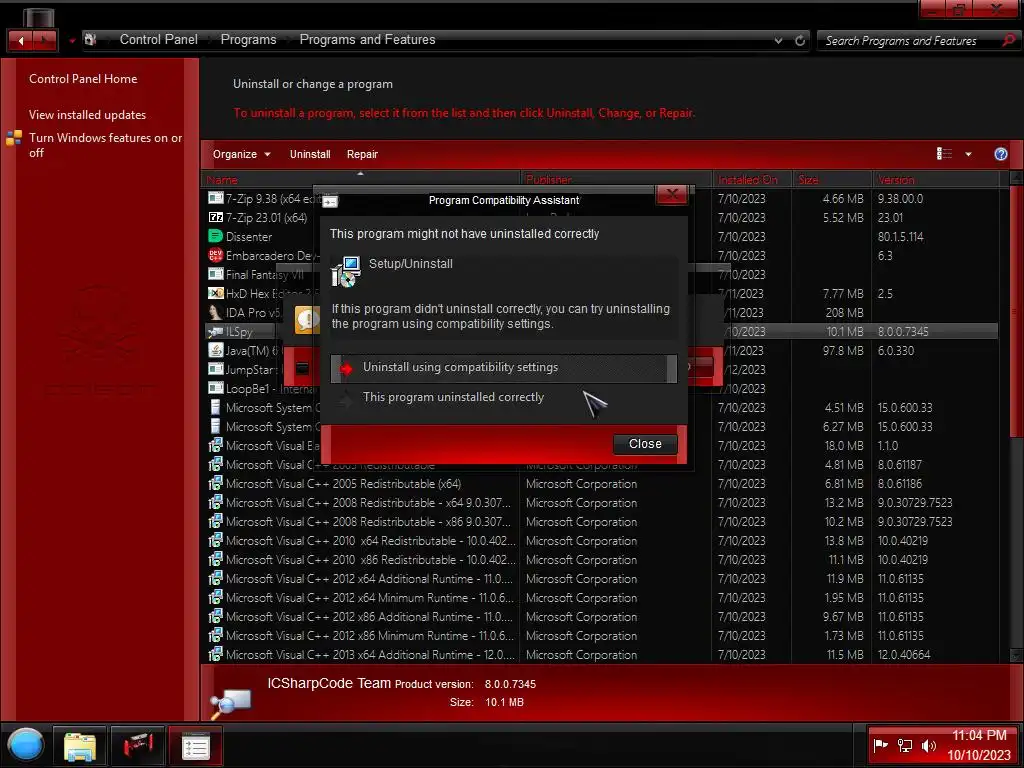Select the Java(TM) program icon

tap(215, 350)
